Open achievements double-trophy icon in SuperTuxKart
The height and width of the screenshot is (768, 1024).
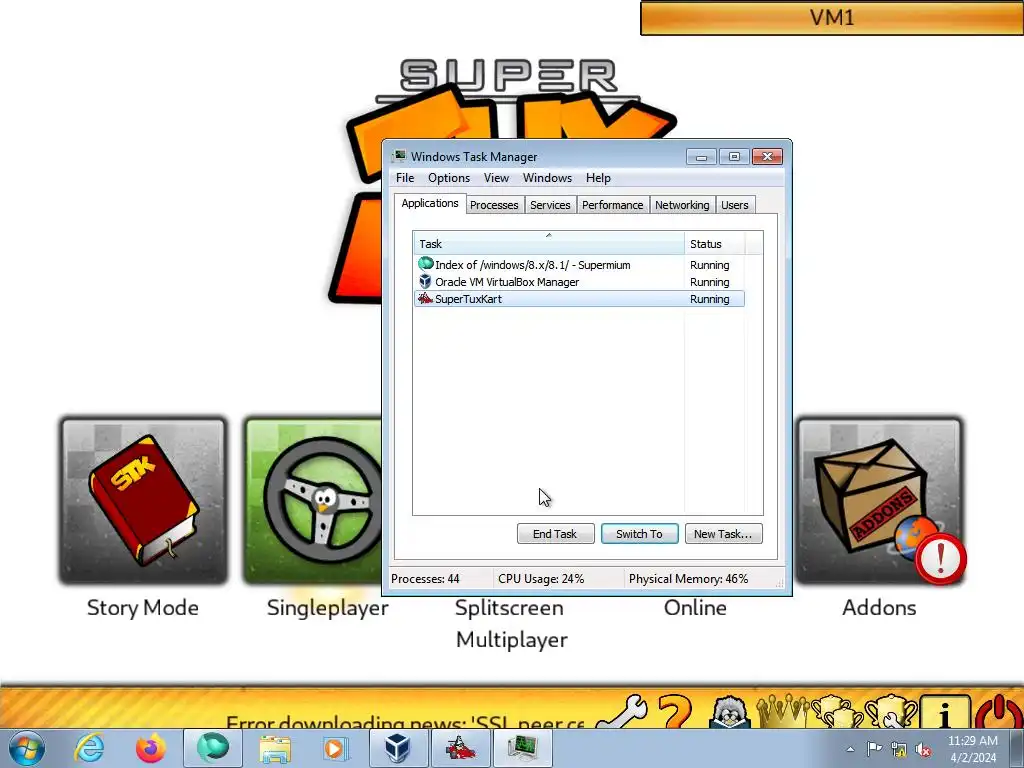(836, 711)
